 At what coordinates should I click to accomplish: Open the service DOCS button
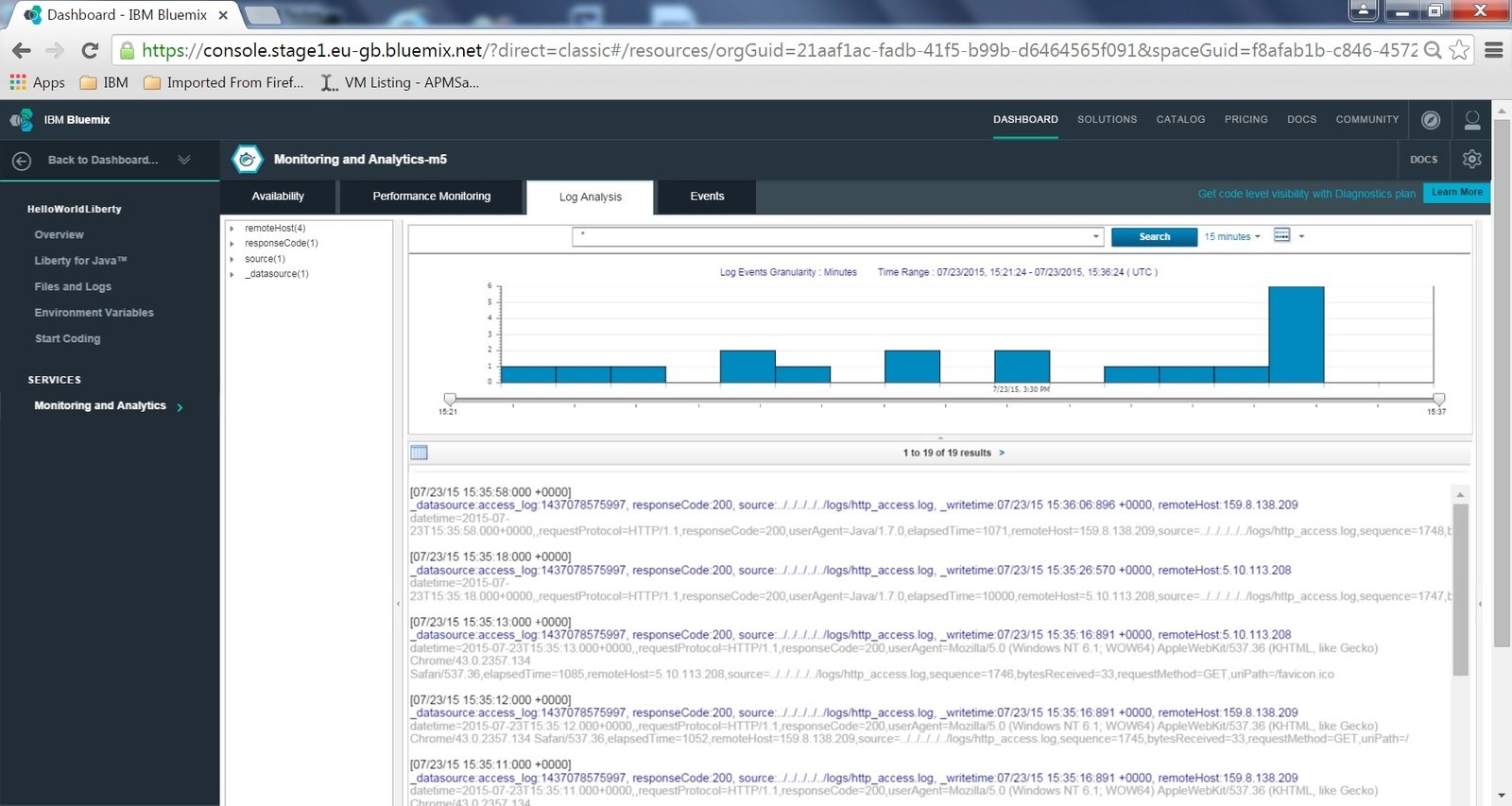1423,160
